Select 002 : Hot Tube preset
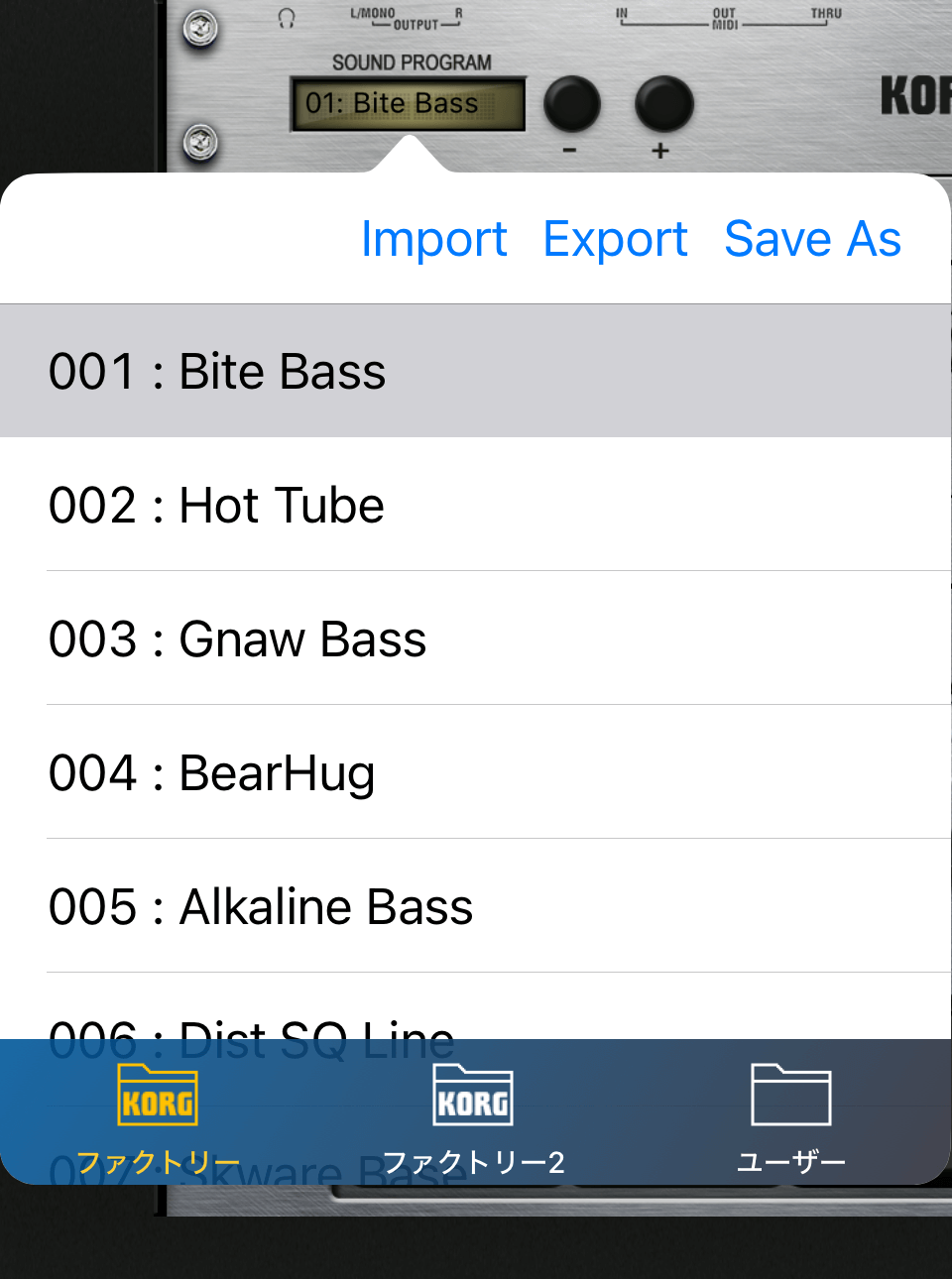 click(476, 506)
